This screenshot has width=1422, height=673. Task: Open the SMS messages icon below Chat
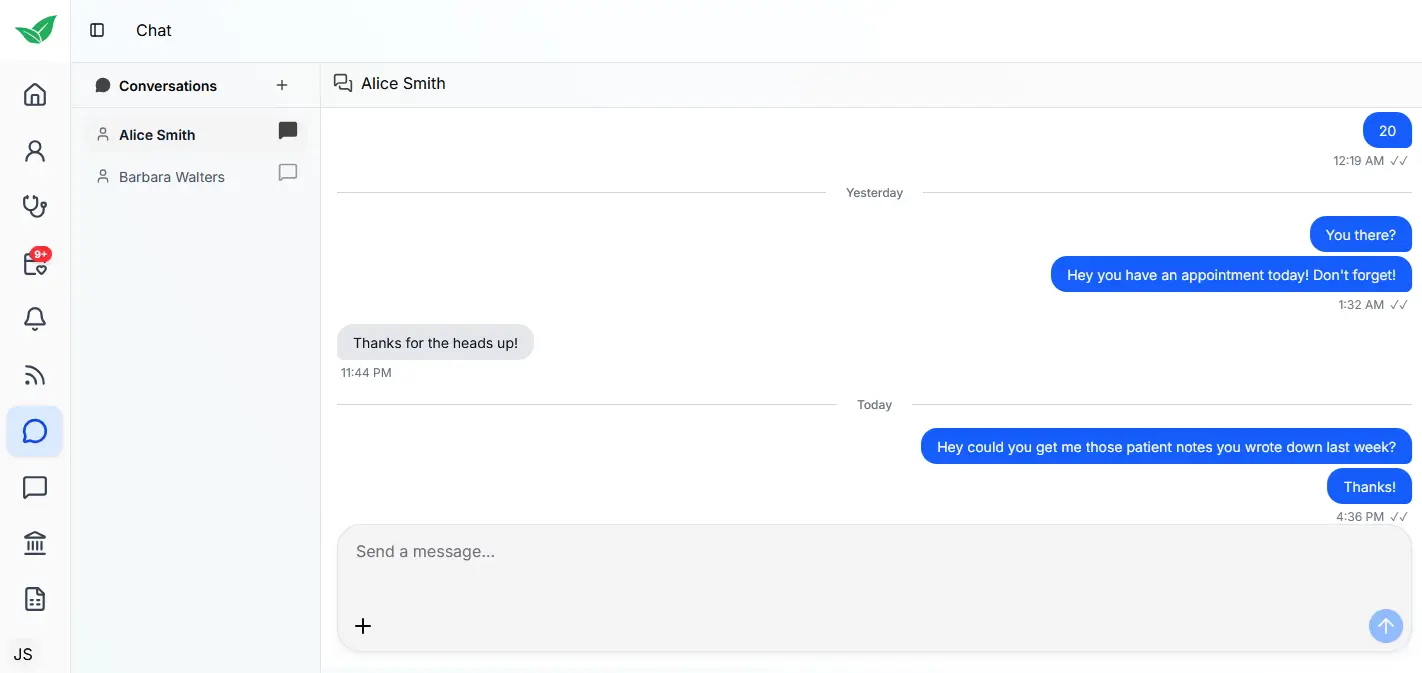[34, 487]
